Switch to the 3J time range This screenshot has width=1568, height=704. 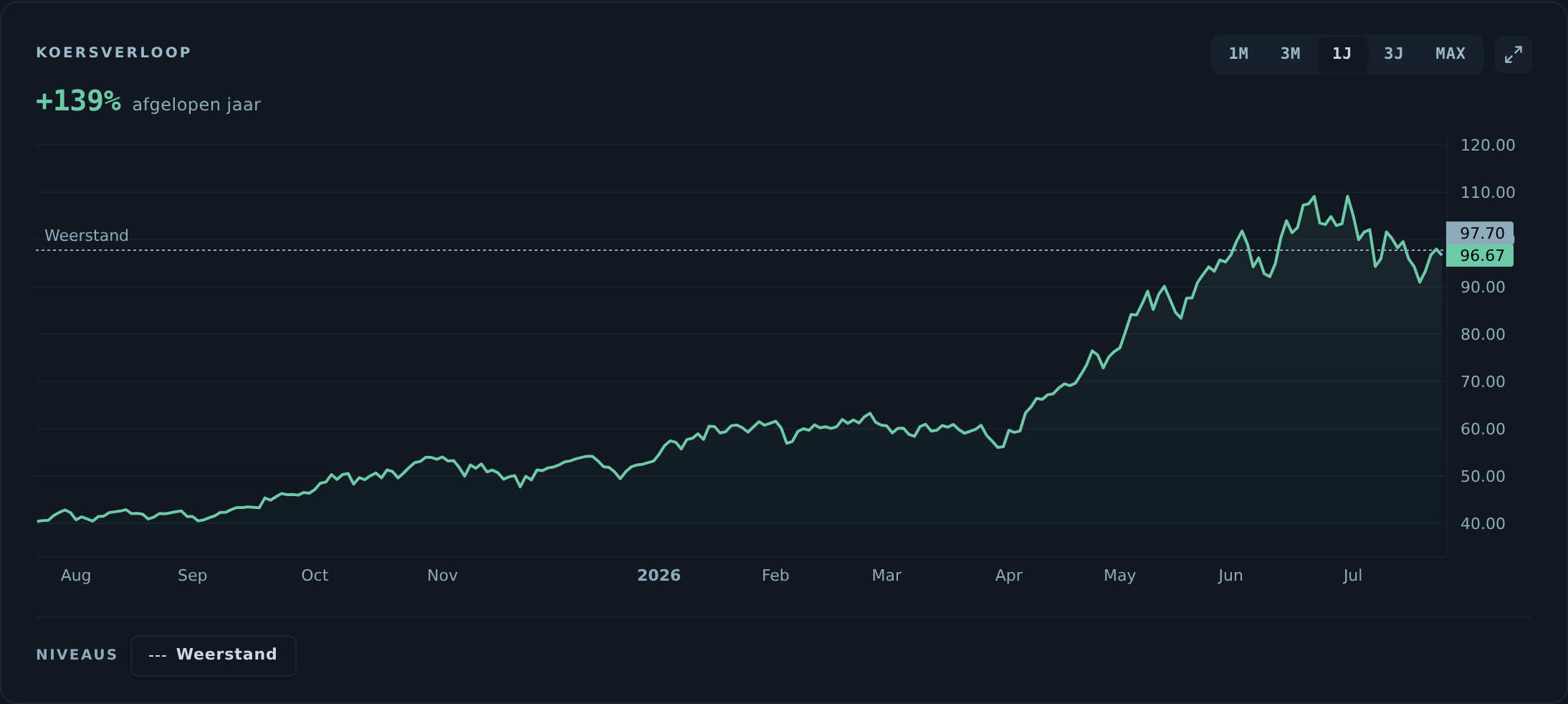pyautogui.click(x=1393, y=54)
